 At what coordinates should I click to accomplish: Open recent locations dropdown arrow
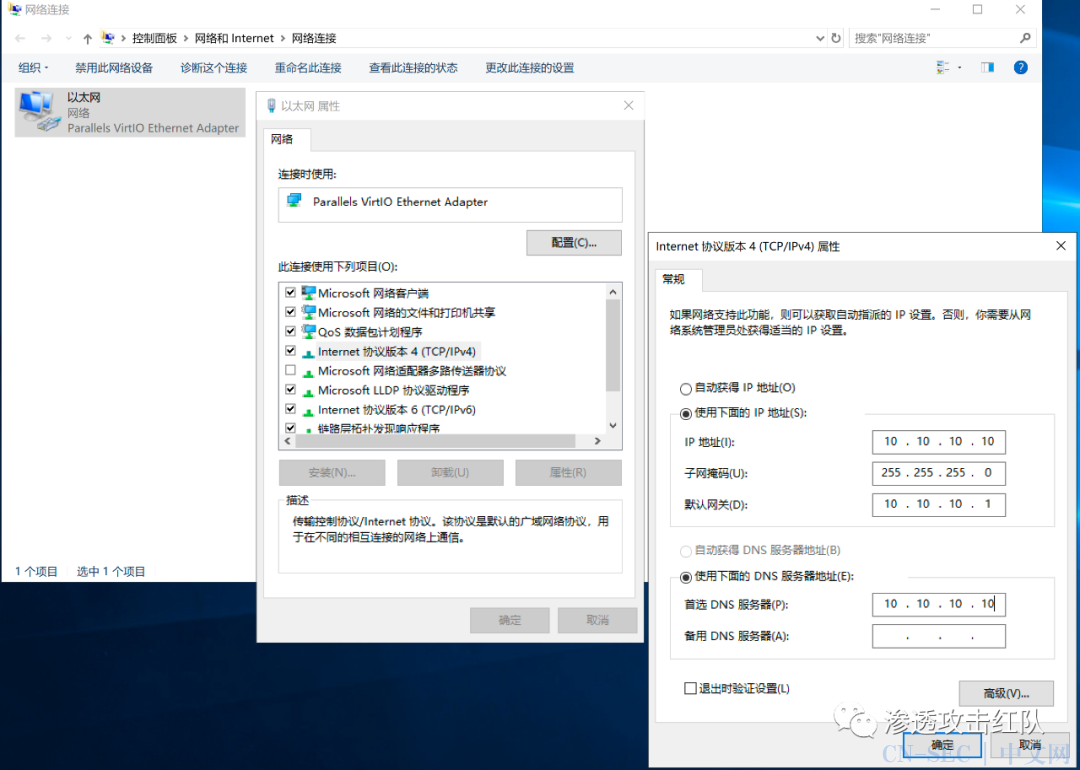68,39
